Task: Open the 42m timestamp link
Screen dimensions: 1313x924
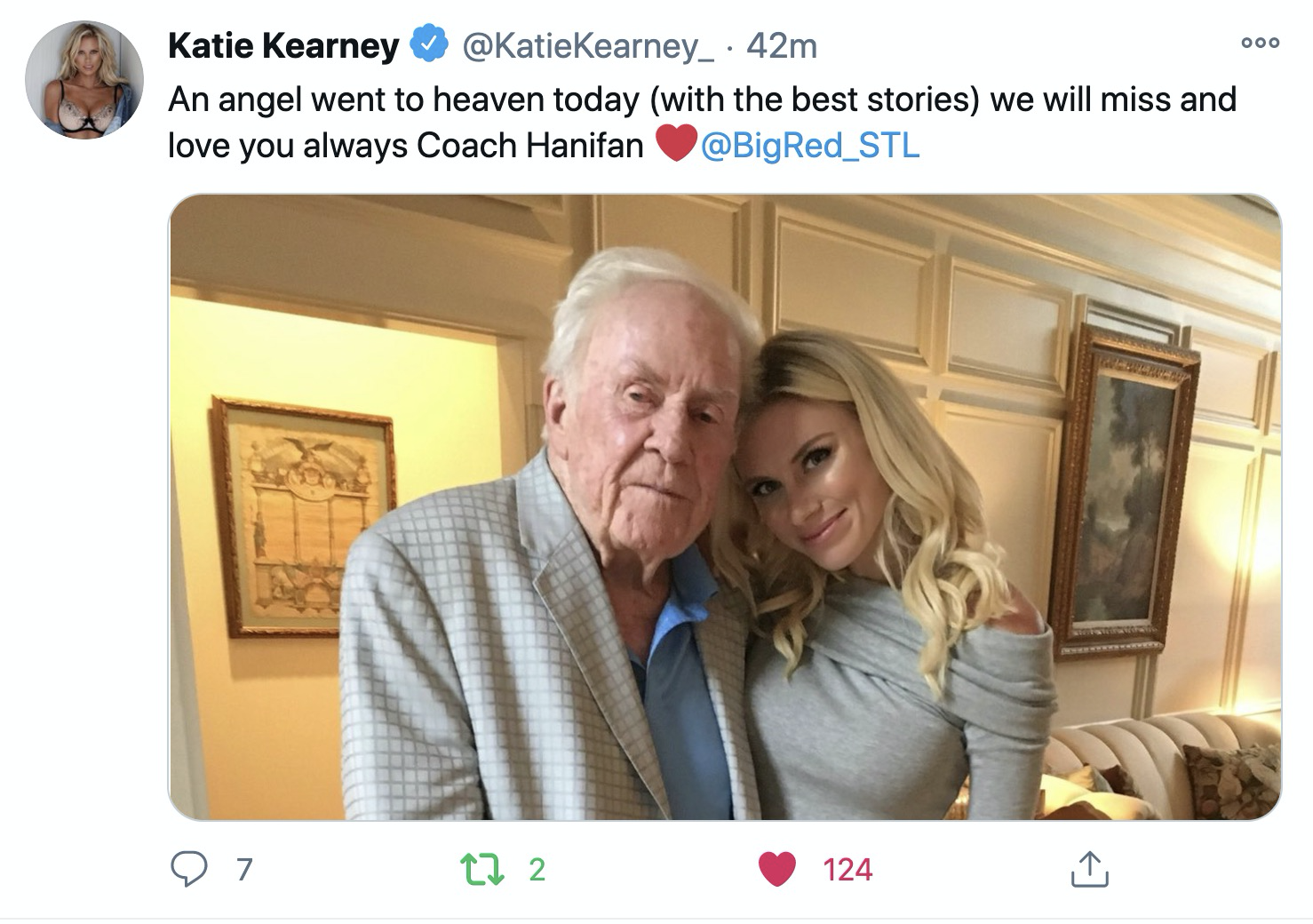Action: pos(782,46)
